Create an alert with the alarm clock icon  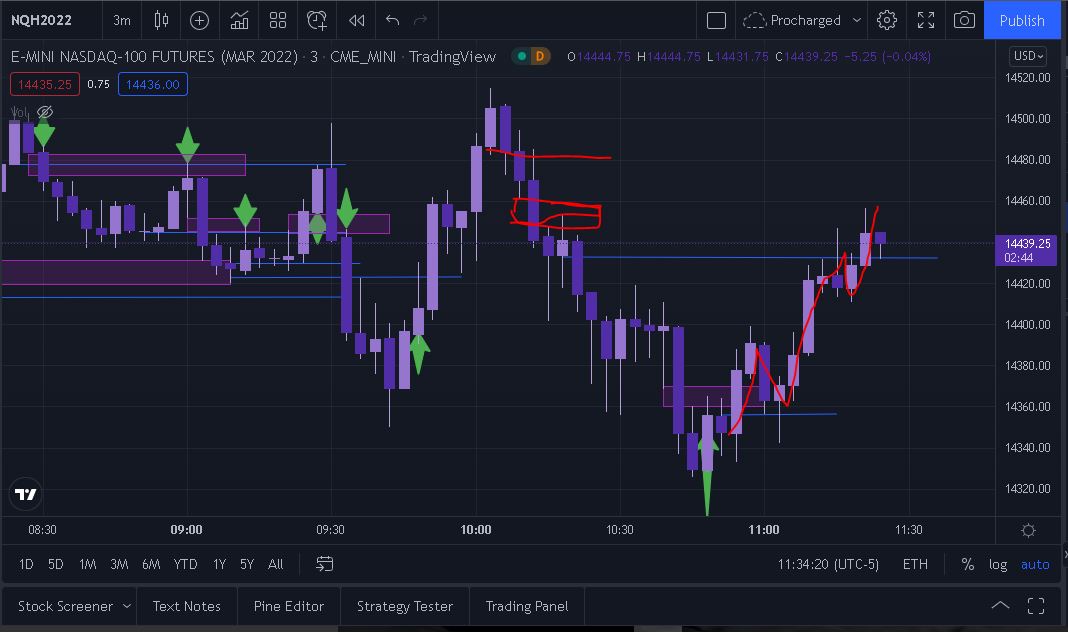tap(317, 20)
